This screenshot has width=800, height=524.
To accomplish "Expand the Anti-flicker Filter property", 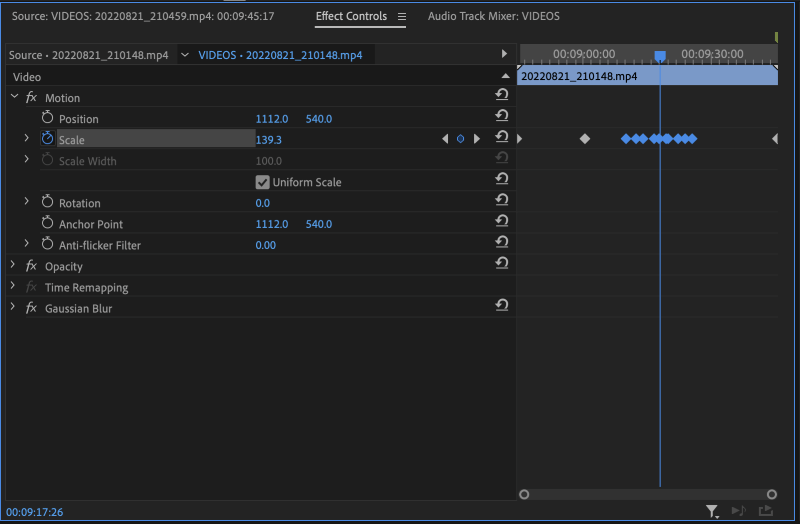I will pos(27,243).
